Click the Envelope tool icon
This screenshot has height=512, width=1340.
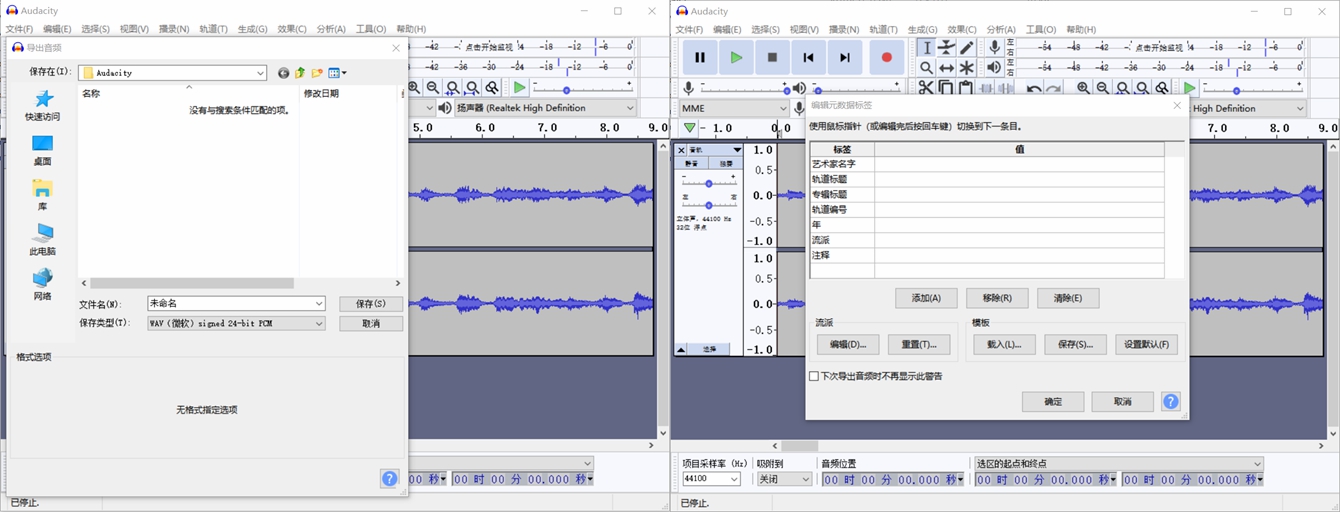point(946,48)
